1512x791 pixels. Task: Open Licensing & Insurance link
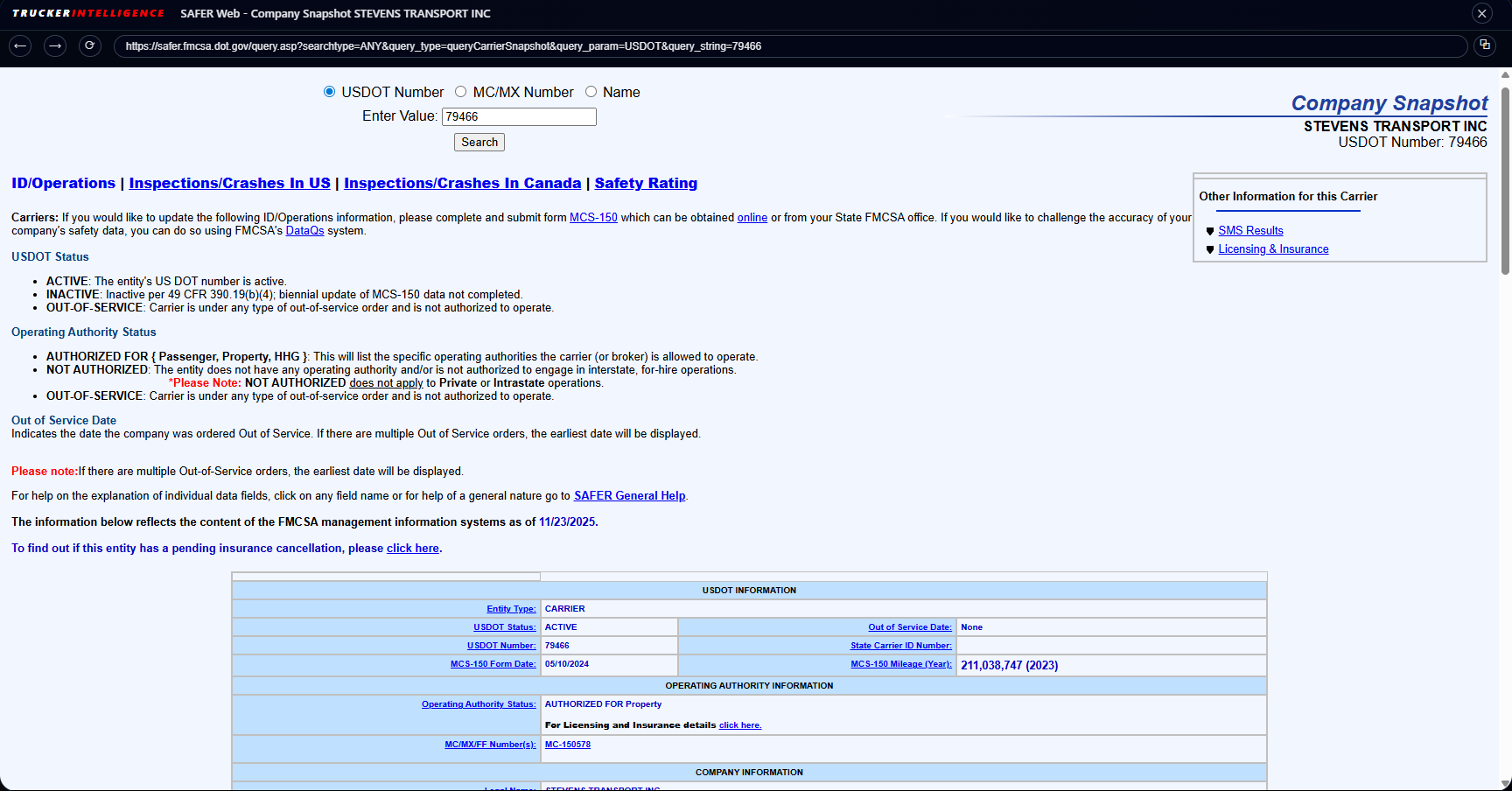(1273, 249)
